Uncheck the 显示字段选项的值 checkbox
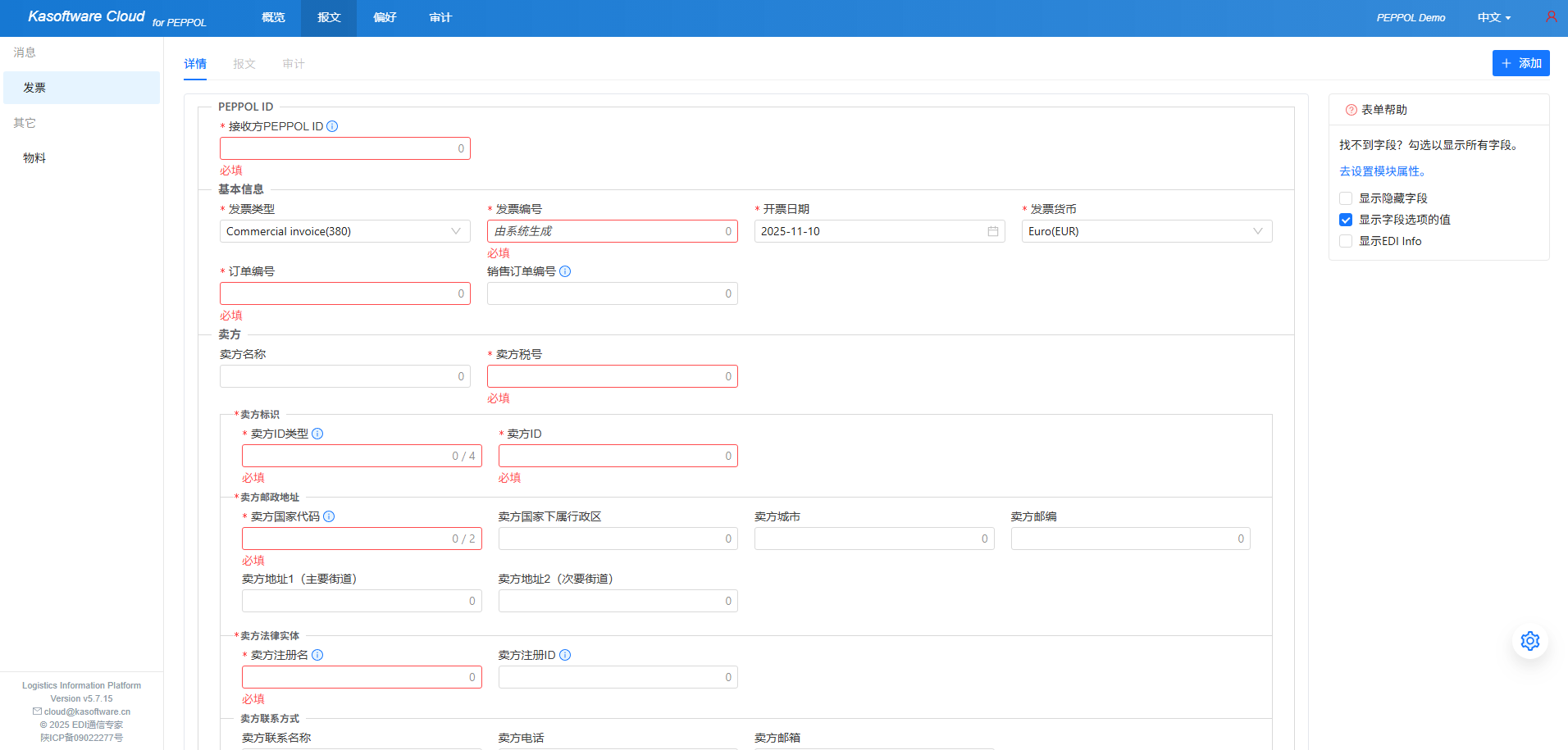 (x=1346, y=220)
